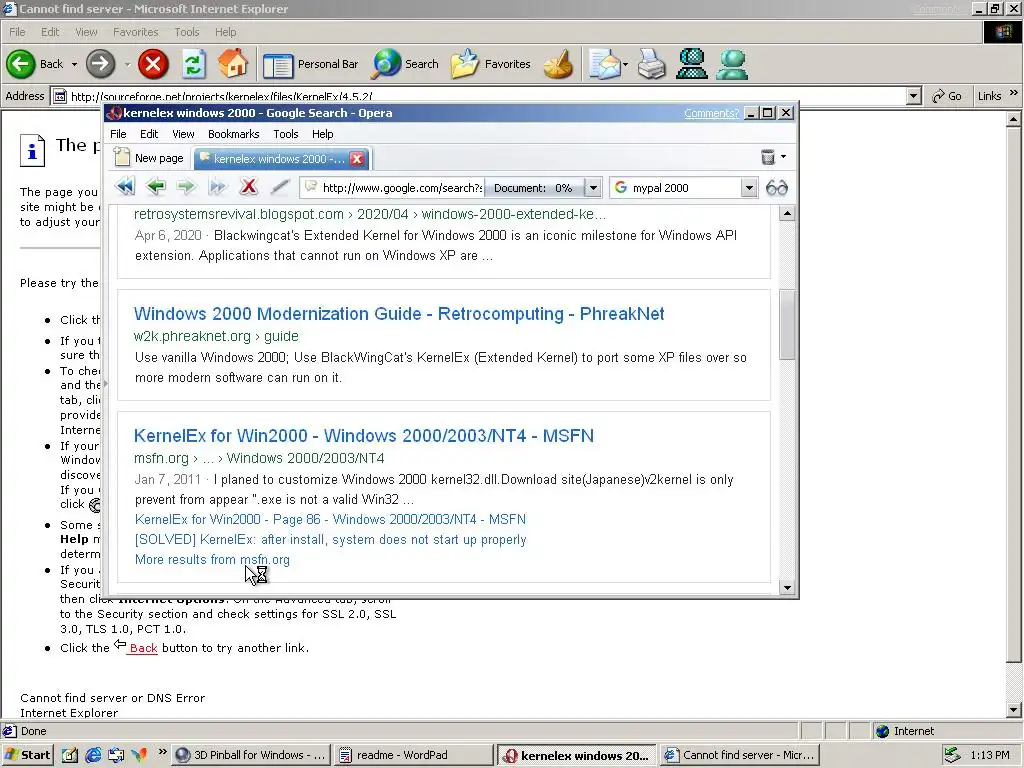Click More results from msfn.org
The height and width of the screenshot is (768, 1024).
click(212, 560)
